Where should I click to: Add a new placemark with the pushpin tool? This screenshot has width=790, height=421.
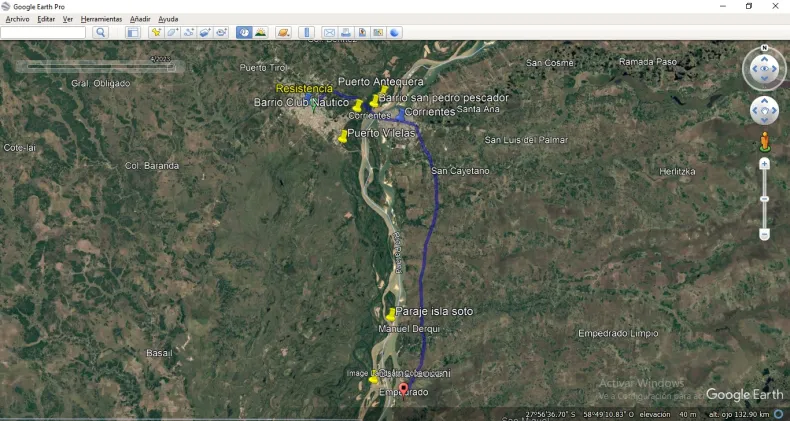(156, 33)
